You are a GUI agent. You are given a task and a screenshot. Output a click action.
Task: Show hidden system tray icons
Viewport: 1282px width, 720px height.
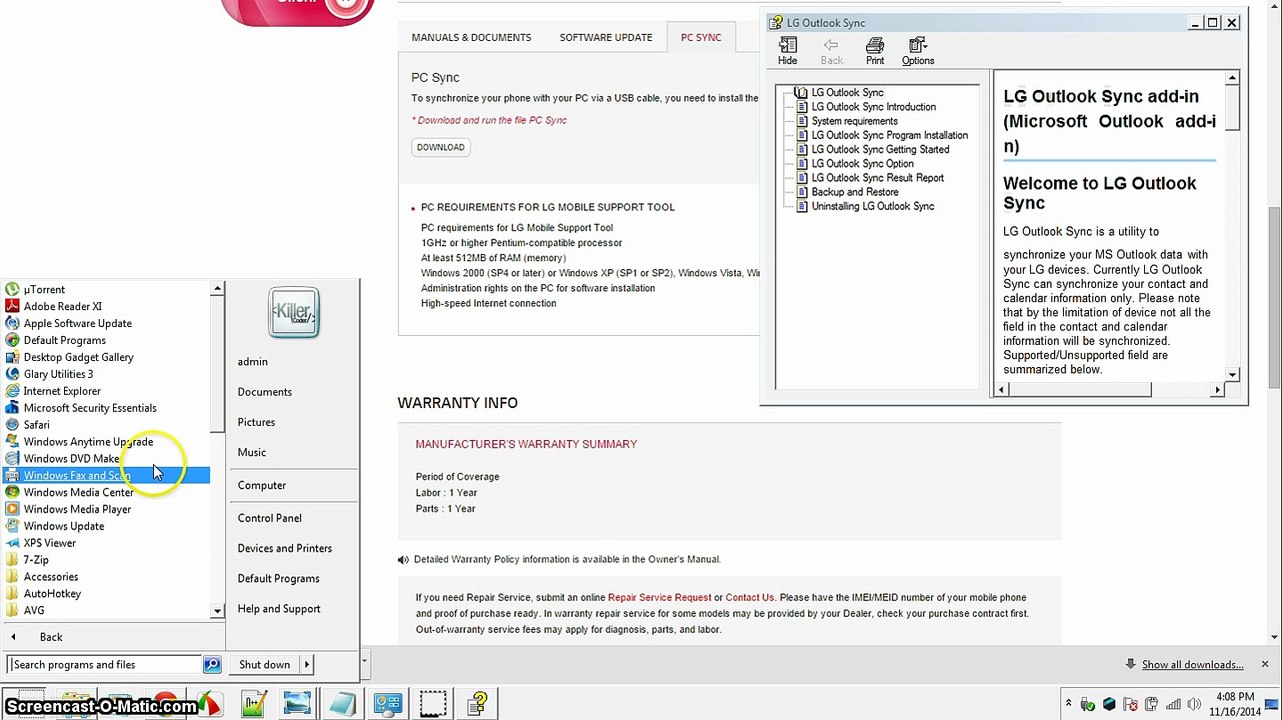pos(1068,704)
